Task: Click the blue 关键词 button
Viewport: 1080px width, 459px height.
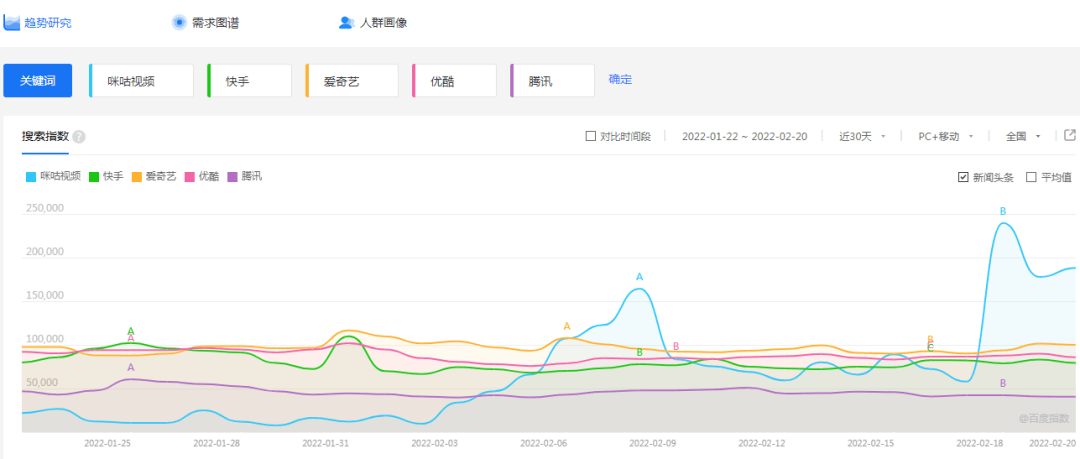Action: 38,81
